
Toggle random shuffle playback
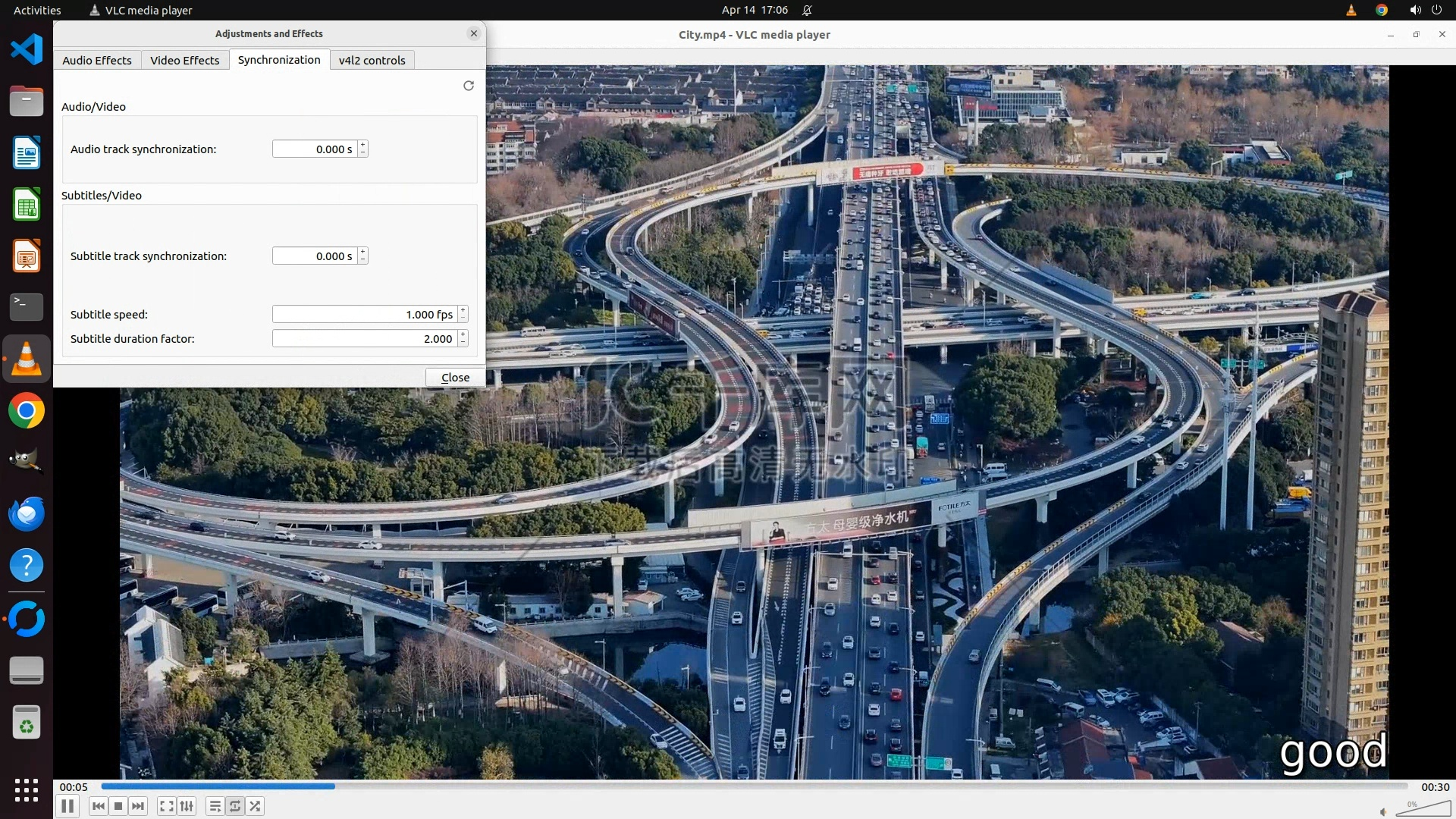tap(256, 806)
